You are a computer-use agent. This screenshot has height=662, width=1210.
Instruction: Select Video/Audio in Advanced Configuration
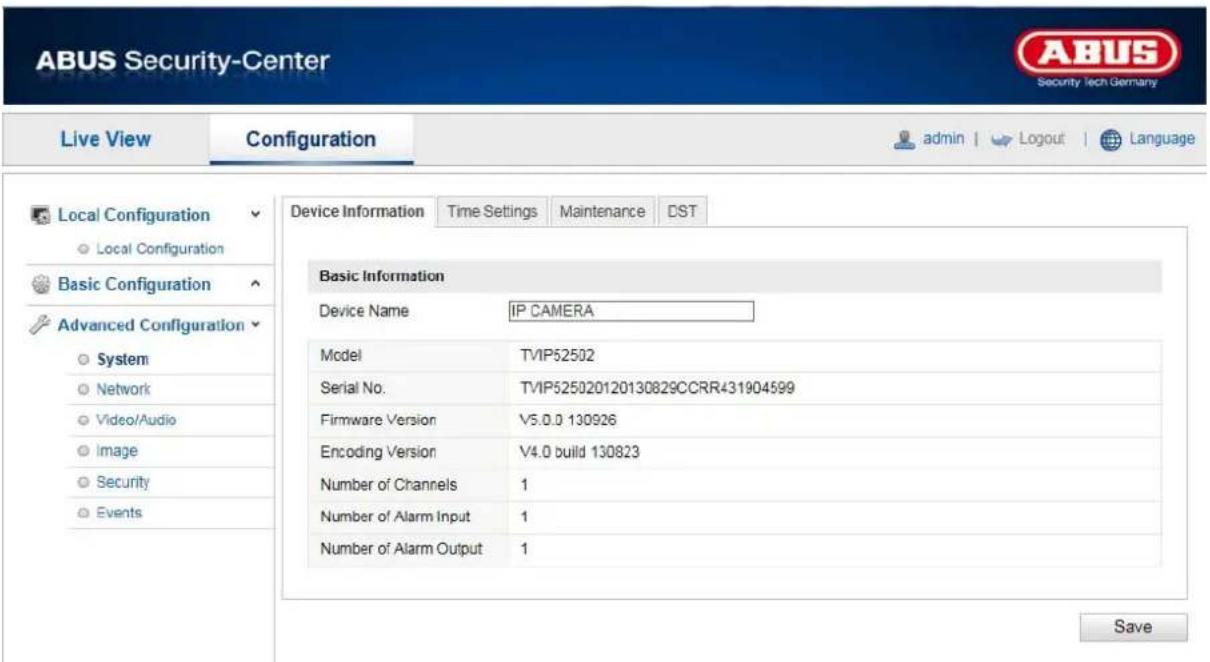tap(137, 420)
